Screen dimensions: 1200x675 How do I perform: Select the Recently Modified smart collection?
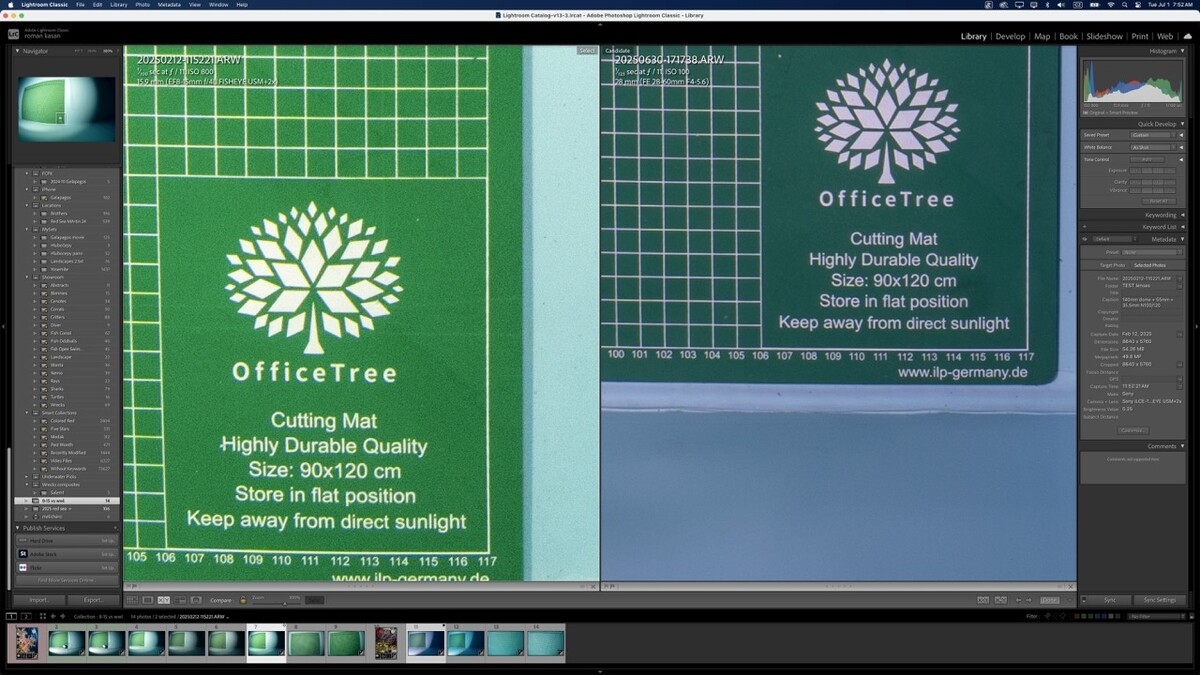click(x=68, y=453)
